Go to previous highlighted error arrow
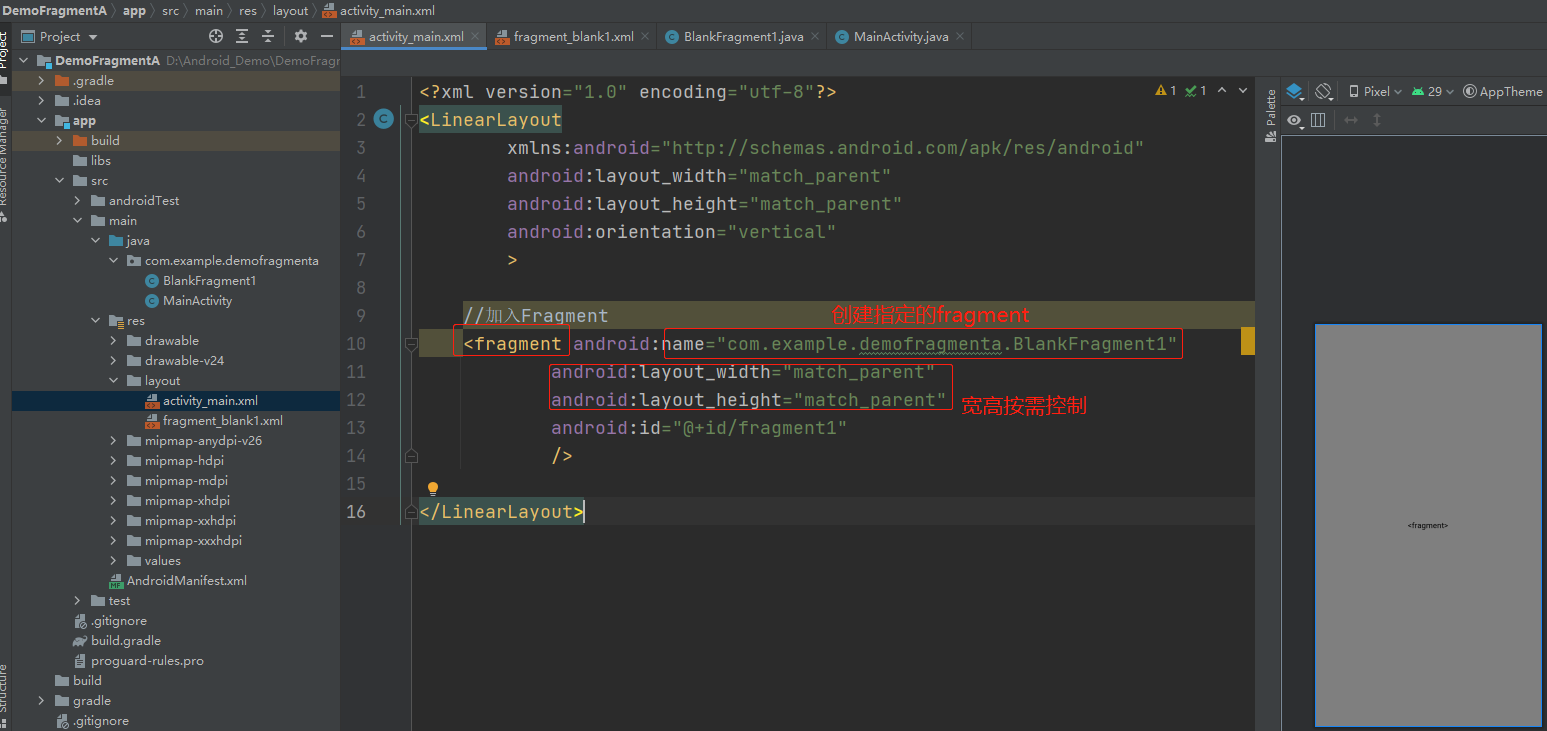Viewport: 1547px width, 731px height. tap(1224, 91)
